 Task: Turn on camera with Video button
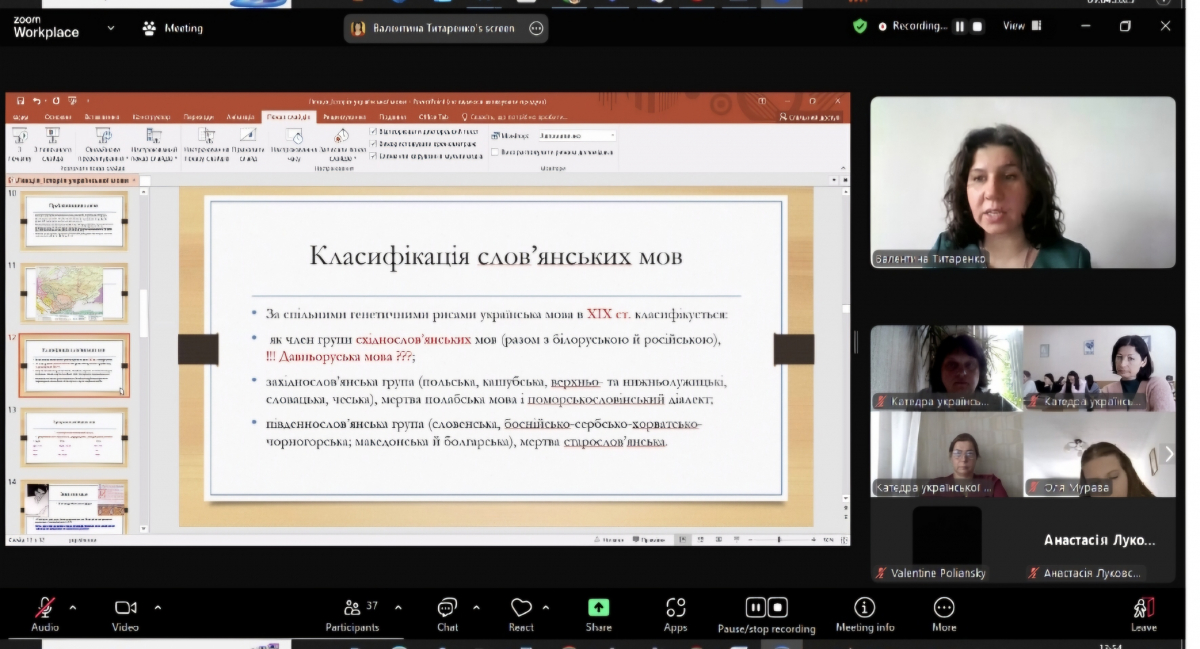125,613
